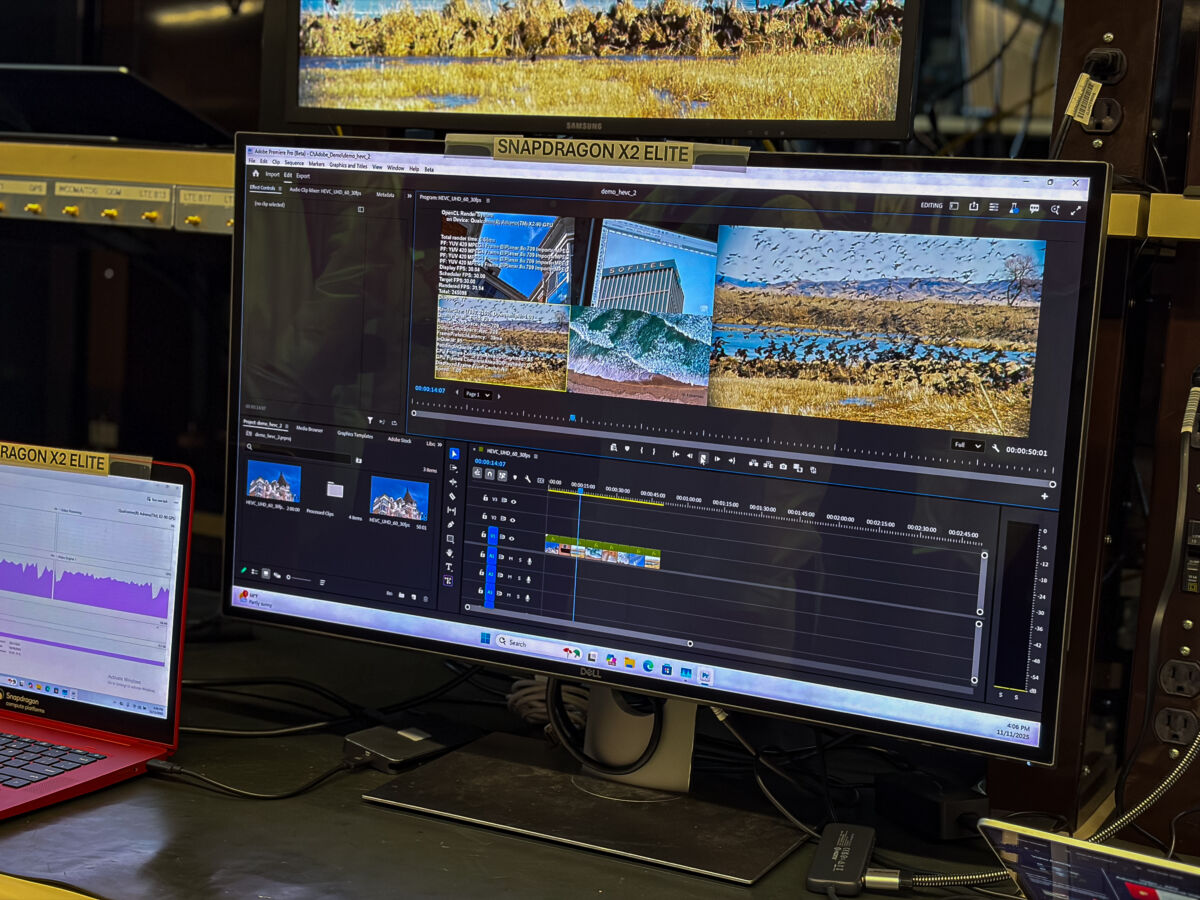
Task: Open the Program Monitor wrench settings
Action: (995, 449)
